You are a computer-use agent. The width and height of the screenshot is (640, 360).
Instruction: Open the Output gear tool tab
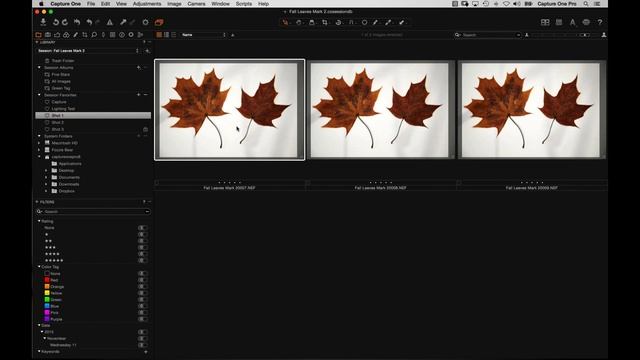pyautogui.click(x=131, y=35)
